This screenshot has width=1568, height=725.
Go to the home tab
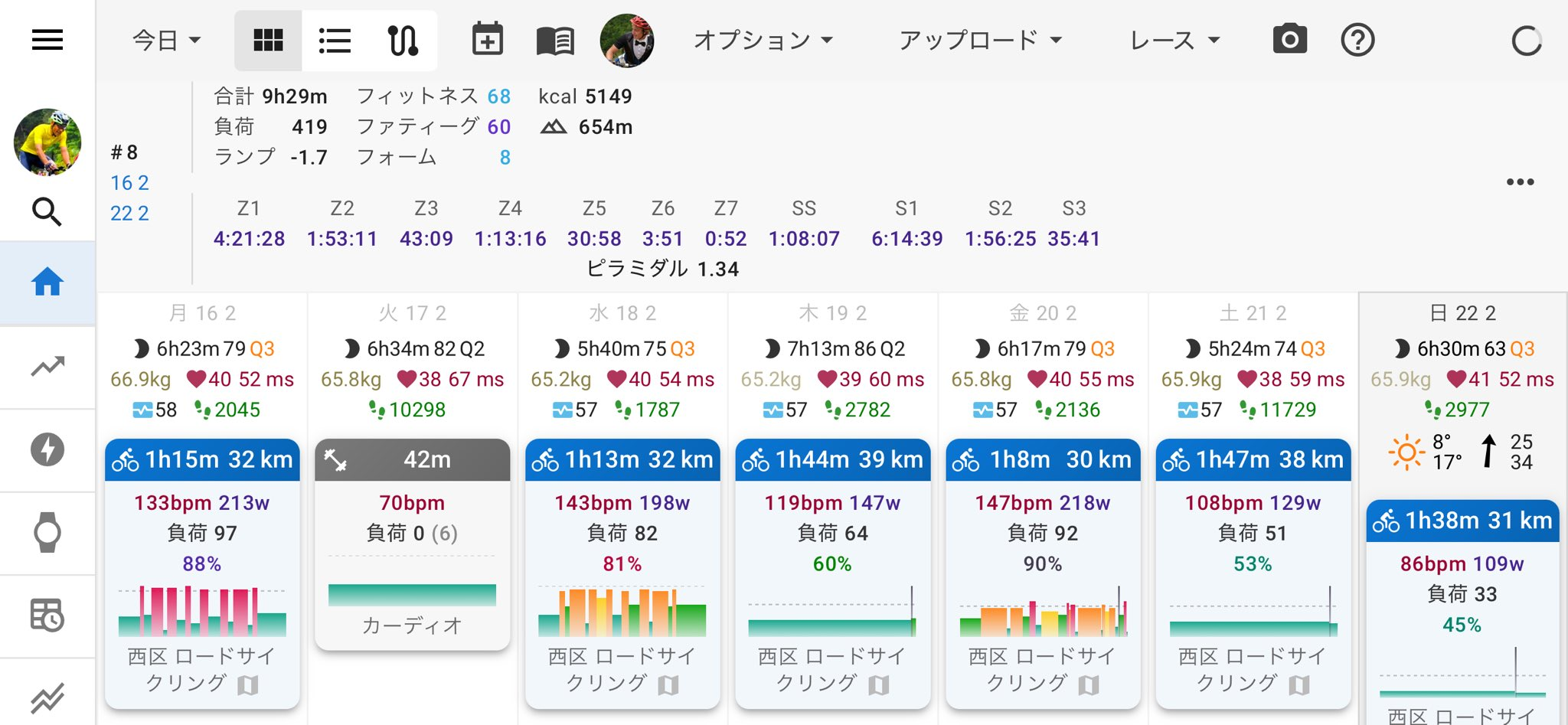(47, 282)
